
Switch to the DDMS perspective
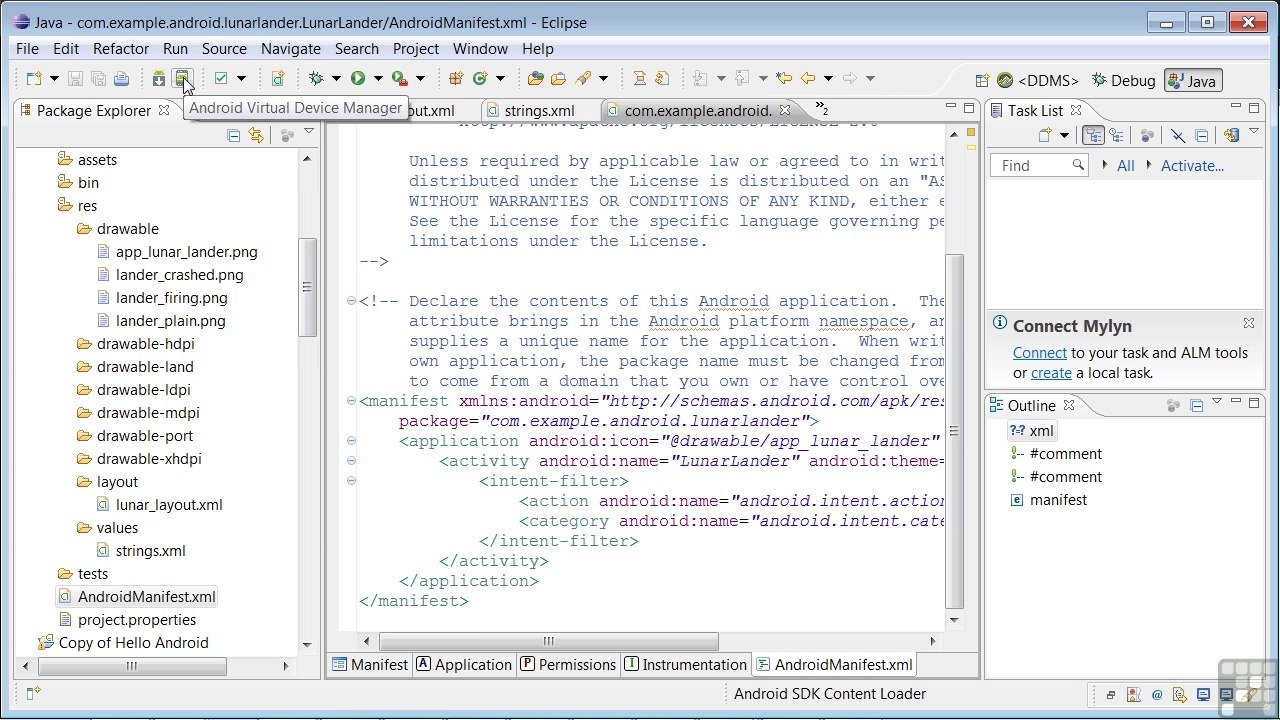(1038, 81)
